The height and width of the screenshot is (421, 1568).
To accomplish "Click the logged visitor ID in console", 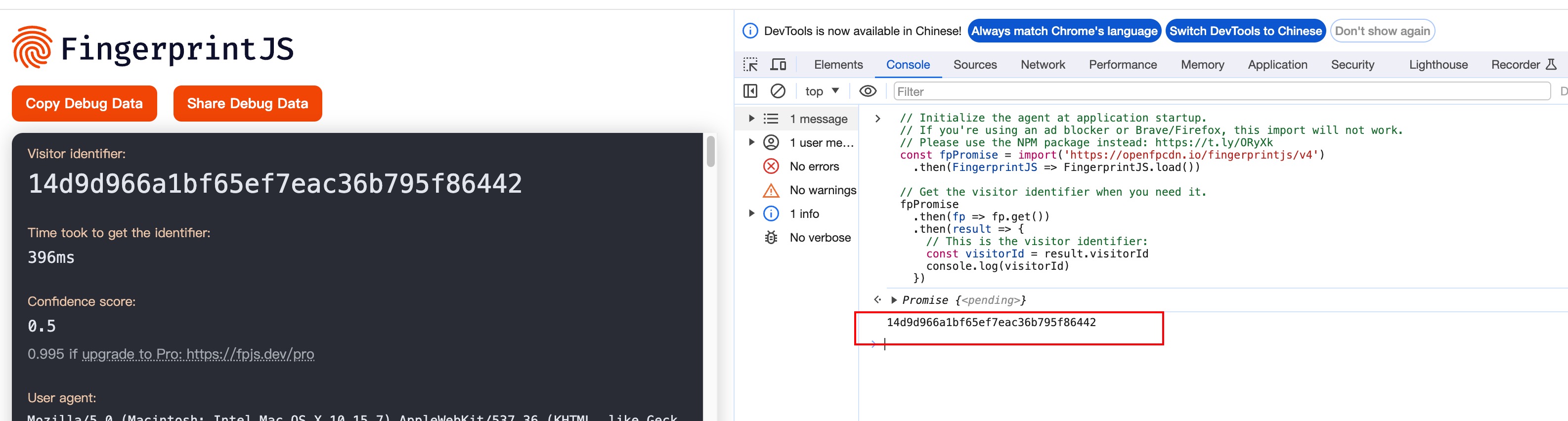I will click(991, 323).
